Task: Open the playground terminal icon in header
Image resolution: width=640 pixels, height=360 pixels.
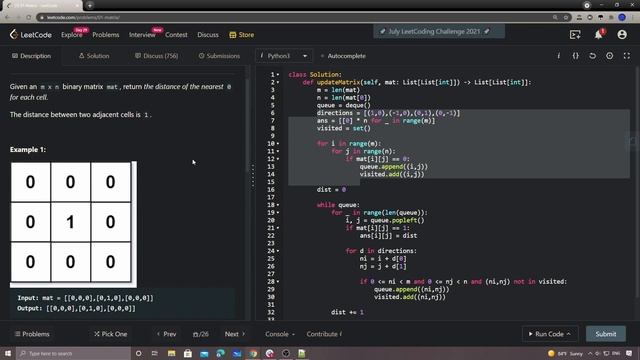Action: pyautogui.click(x=575, y=35)
